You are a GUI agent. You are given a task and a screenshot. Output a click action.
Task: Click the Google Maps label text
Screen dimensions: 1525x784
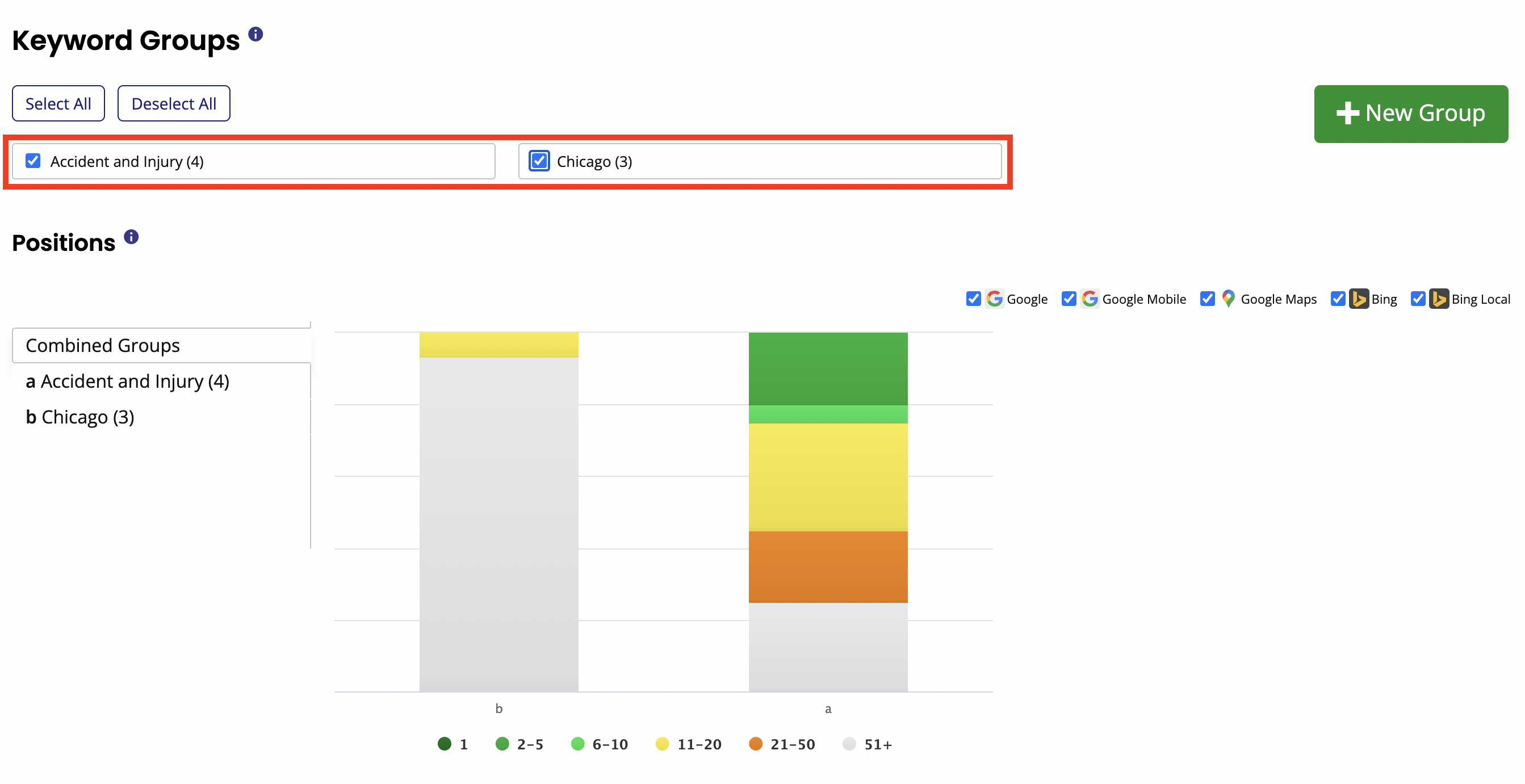pyautogui.click(x=1278, y=299)
